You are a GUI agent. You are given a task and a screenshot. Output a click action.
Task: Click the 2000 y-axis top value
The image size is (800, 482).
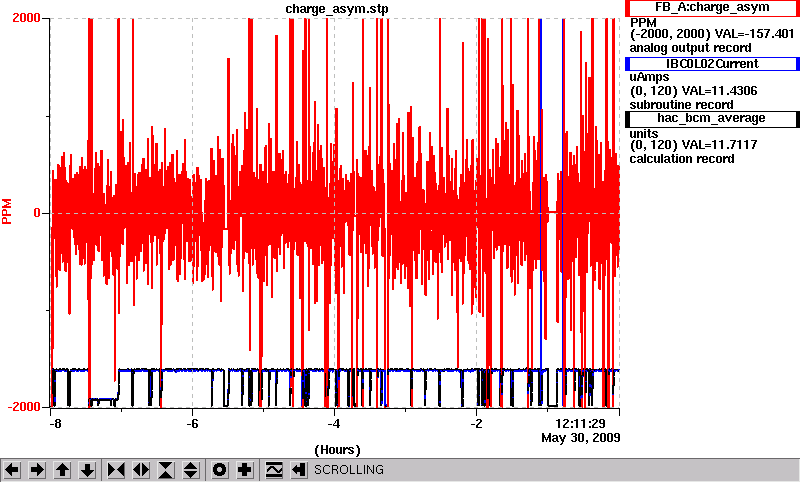pyautogui.click(x=27, y=18)
